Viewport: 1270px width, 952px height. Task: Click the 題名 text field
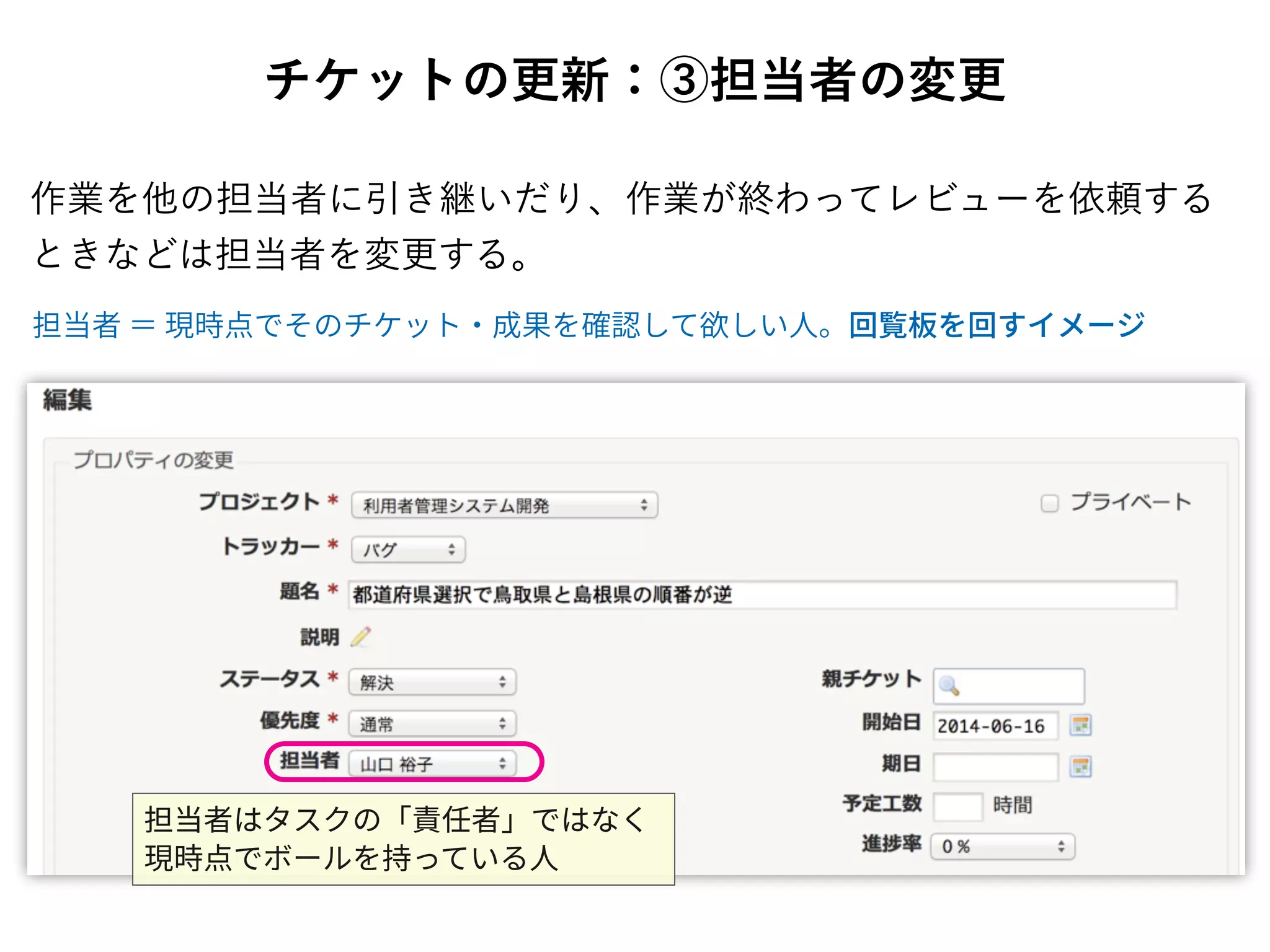coord(763,595)
